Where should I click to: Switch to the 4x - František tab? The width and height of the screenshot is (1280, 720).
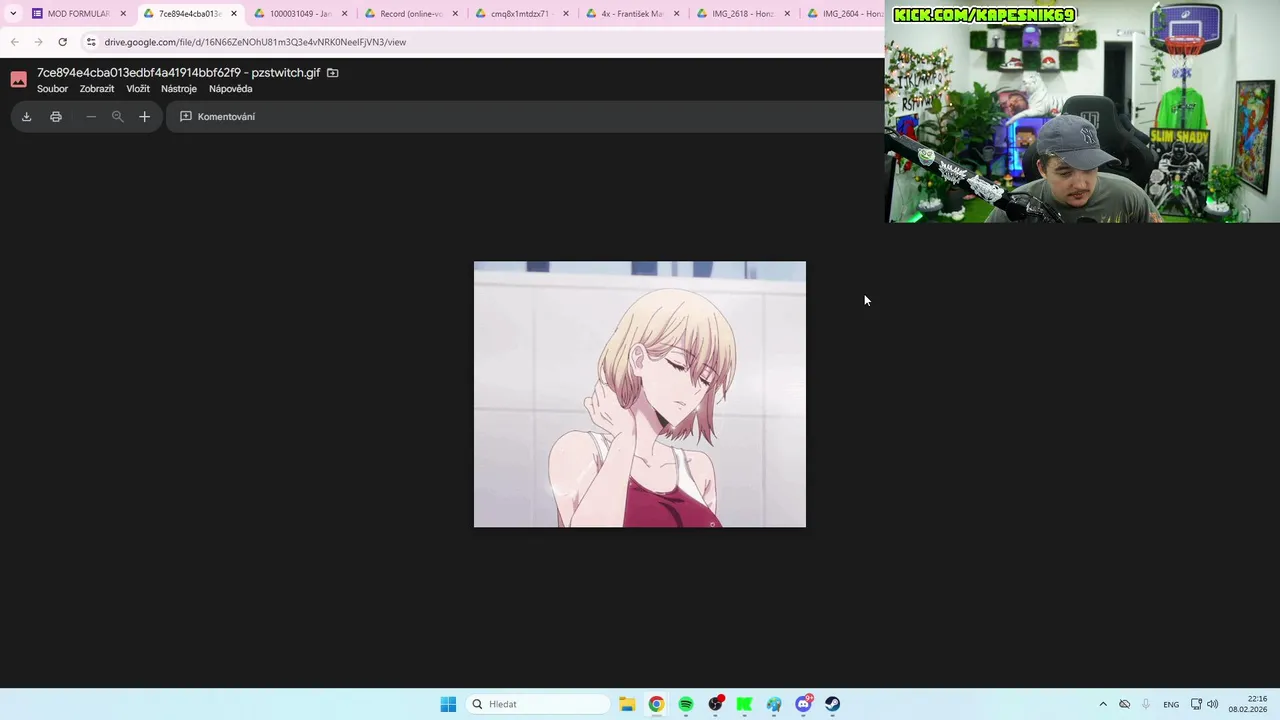coord(631,14)
